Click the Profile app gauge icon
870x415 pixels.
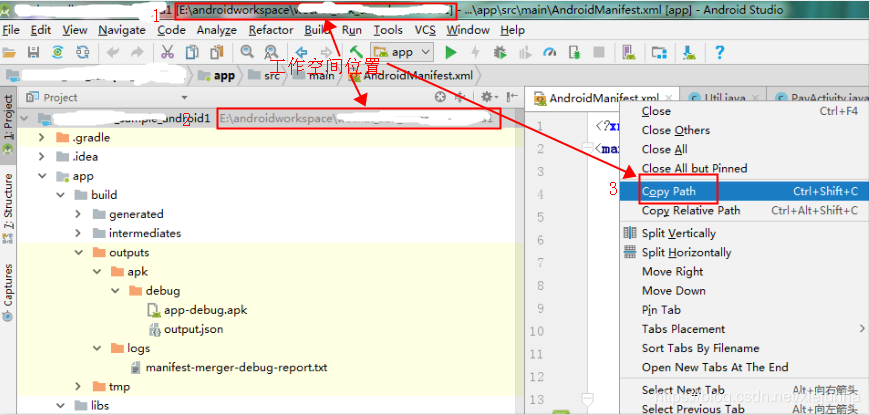549,53
